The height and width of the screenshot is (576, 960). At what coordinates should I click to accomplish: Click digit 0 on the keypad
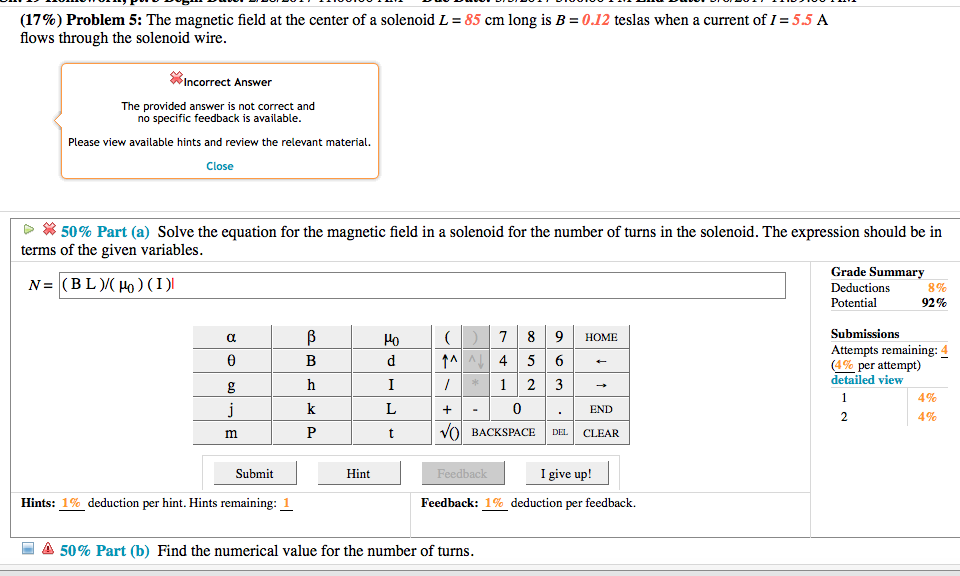click(517, 409)
